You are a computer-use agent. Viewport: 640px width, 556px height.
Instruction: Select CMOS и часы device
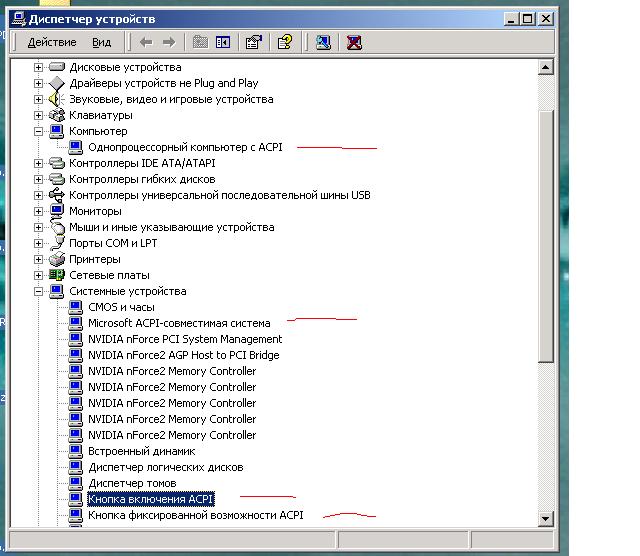coord(121,307)
